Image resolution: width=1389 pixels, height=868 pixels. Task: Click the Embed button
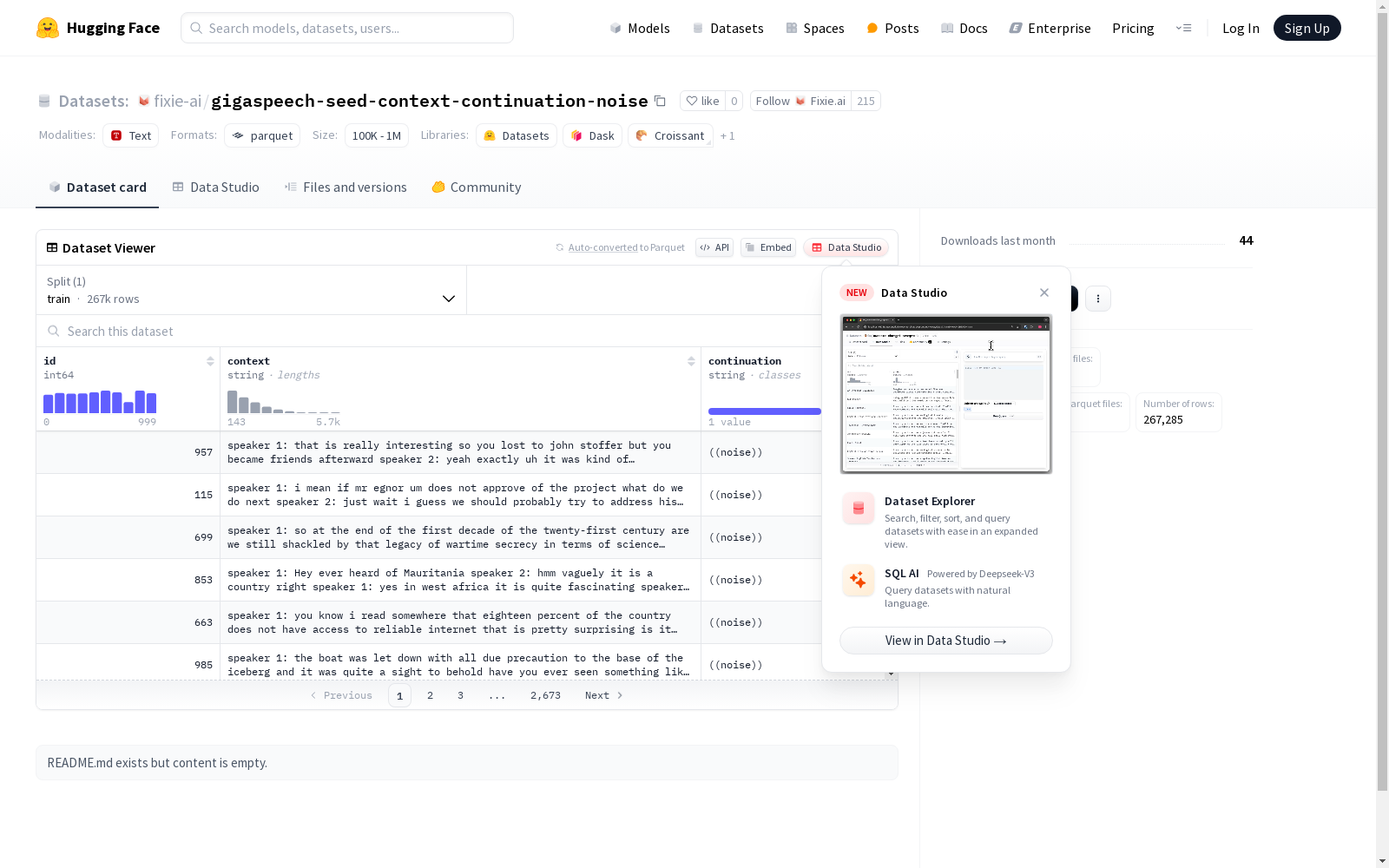coord(768,247)
